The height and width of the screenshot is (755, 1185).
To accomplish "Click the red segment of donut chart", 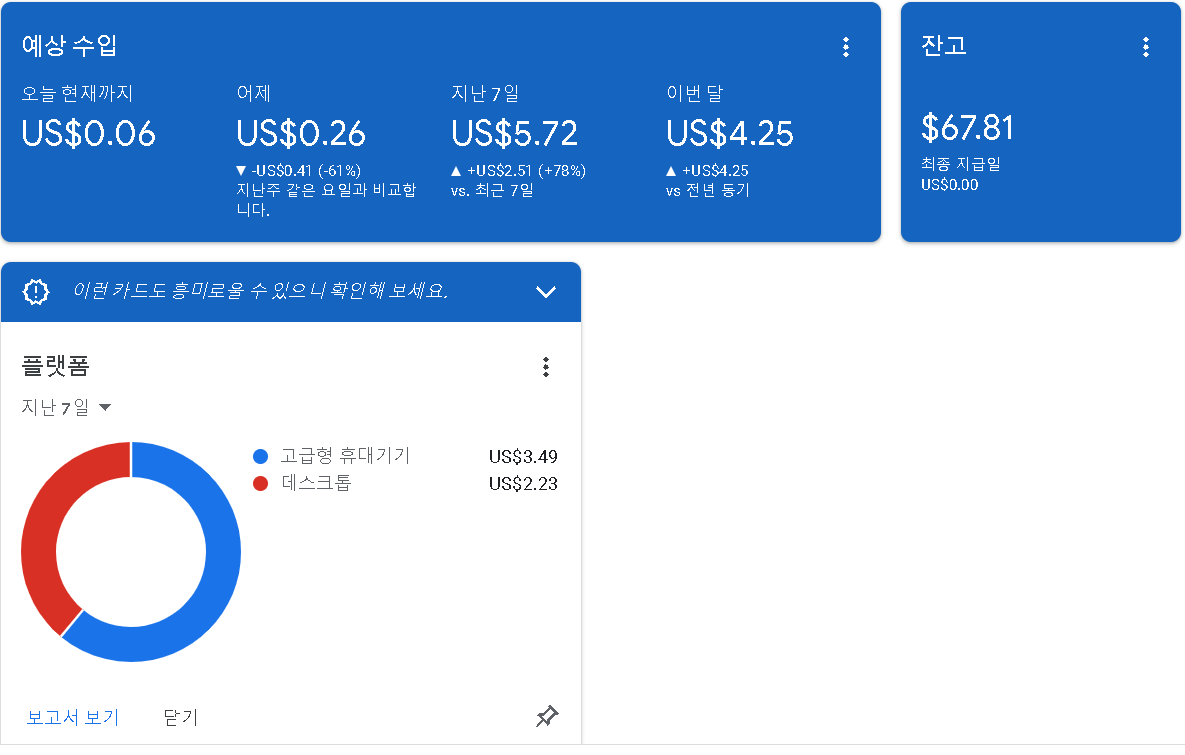I will click(45, 521).
